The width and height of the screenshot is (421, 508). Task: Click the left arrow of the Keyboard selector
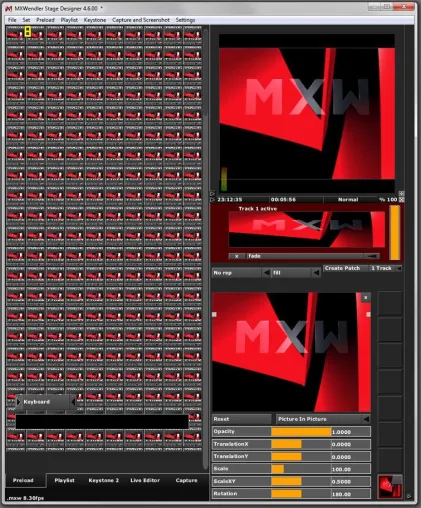click(18, 402)
